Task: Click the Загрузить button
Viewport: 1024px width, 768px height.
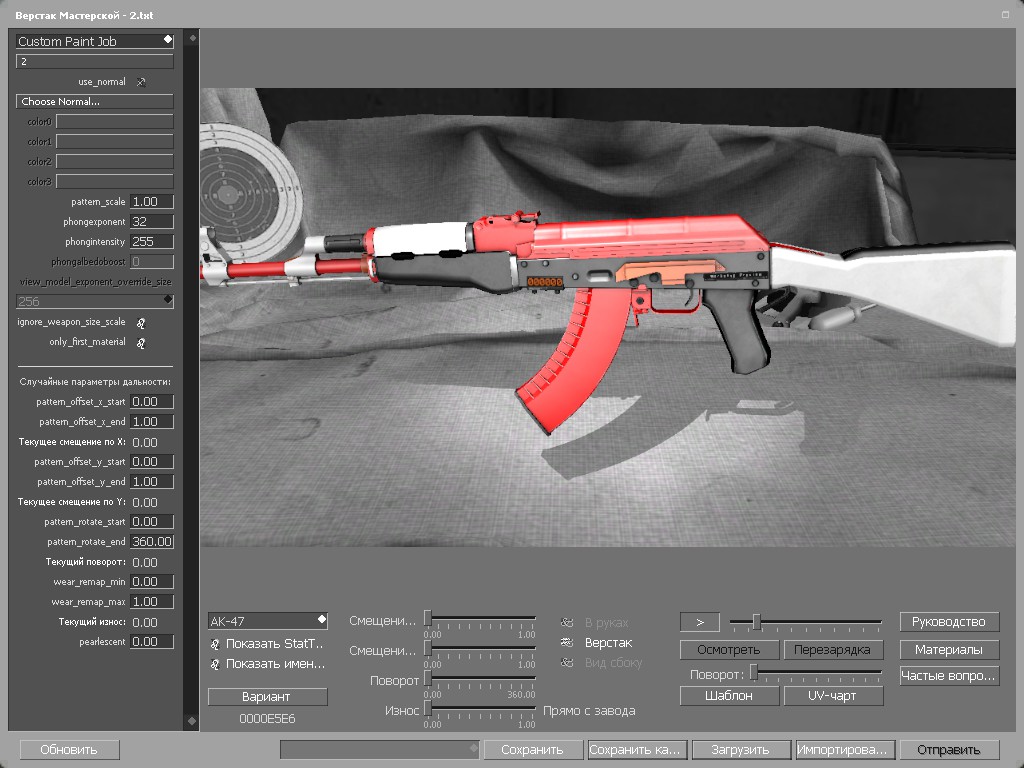Action: (x=741, y=750)
